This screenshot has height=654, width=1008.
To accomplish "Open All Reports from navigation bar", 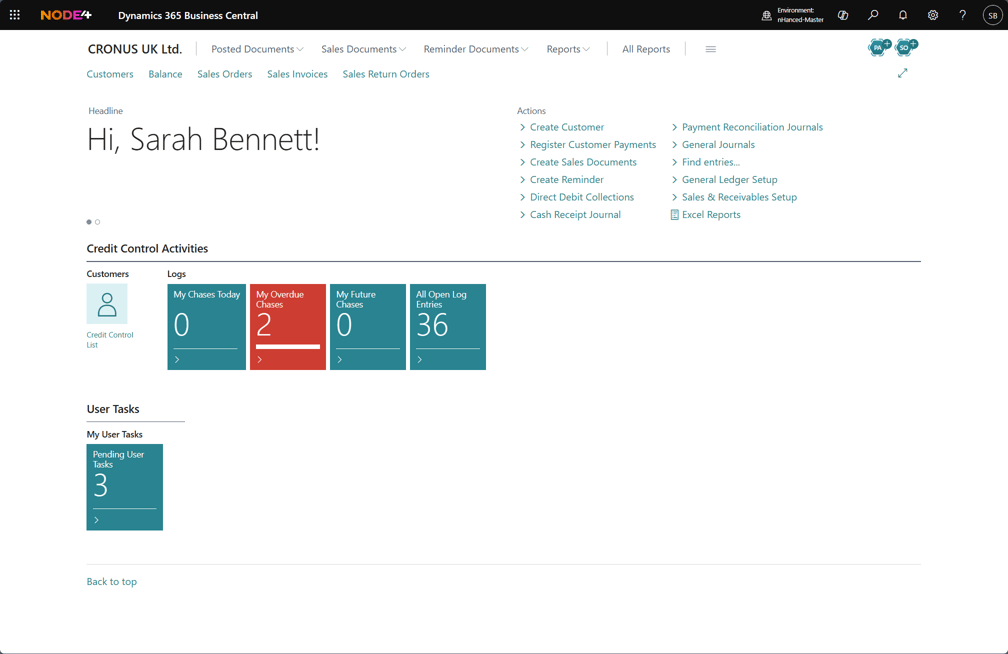I will pyautogui.click(x=646, y=49).
